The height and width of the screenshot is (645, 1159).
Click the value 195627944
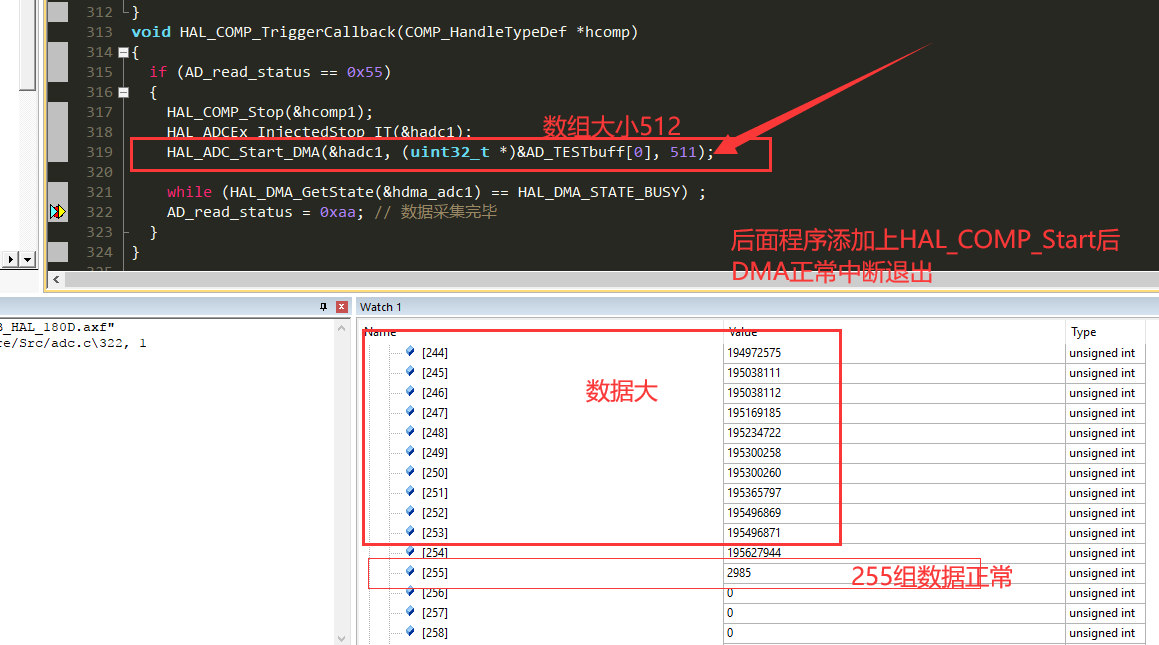pos(753,552)
